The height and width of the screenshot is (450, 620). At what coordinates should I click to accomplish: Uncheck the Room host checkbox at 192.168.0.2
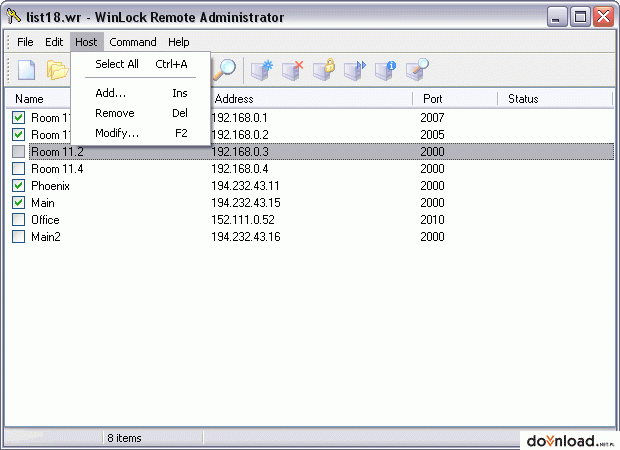pos(18,134)
